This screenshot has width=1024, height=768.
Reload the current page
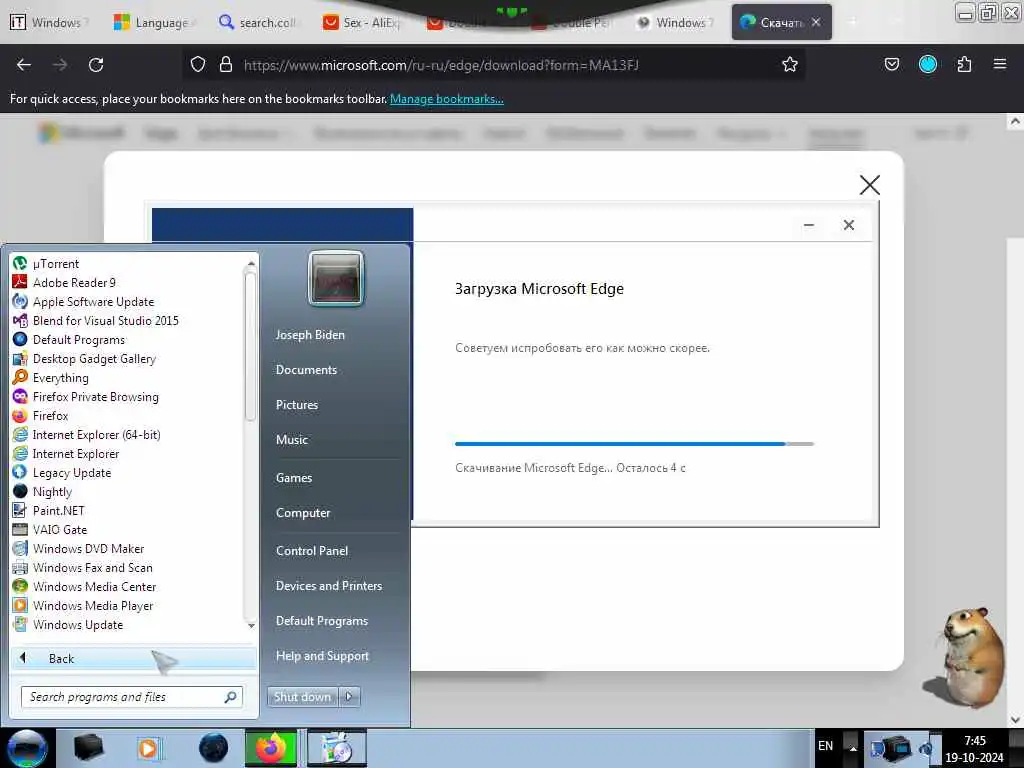tap(96, 65)
